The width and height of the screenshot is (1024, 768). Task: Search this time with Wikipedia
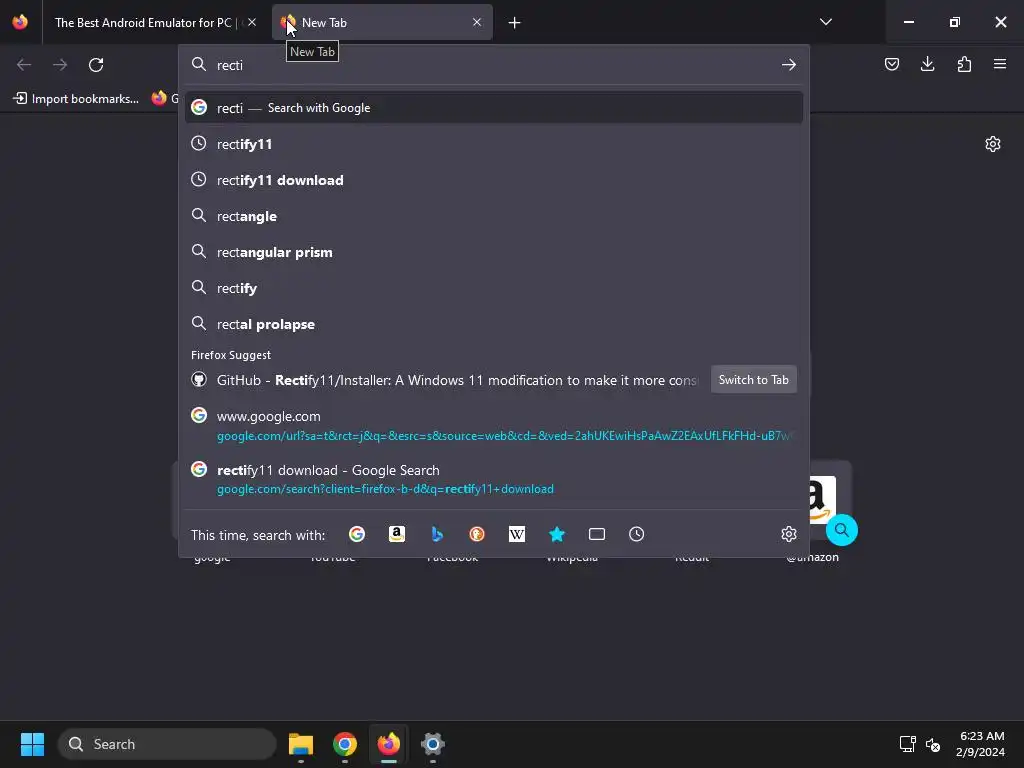coord(517,534)
